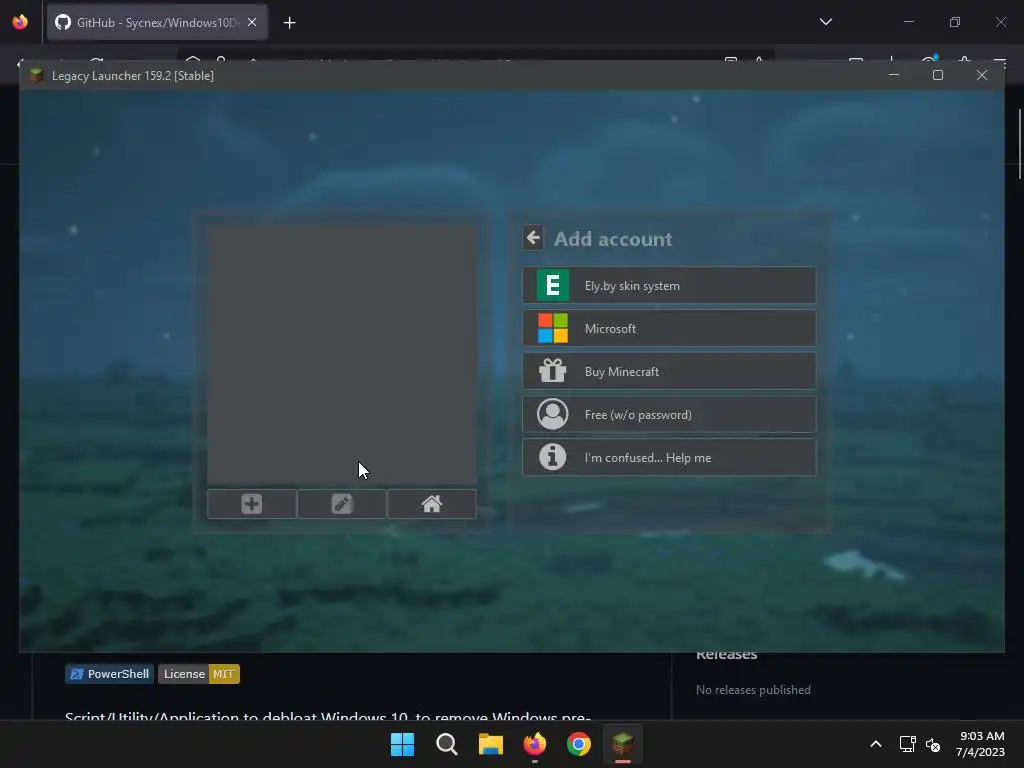Screen dimensions: 1024x768
Task: Click the info circle icon
Action: 552,456
